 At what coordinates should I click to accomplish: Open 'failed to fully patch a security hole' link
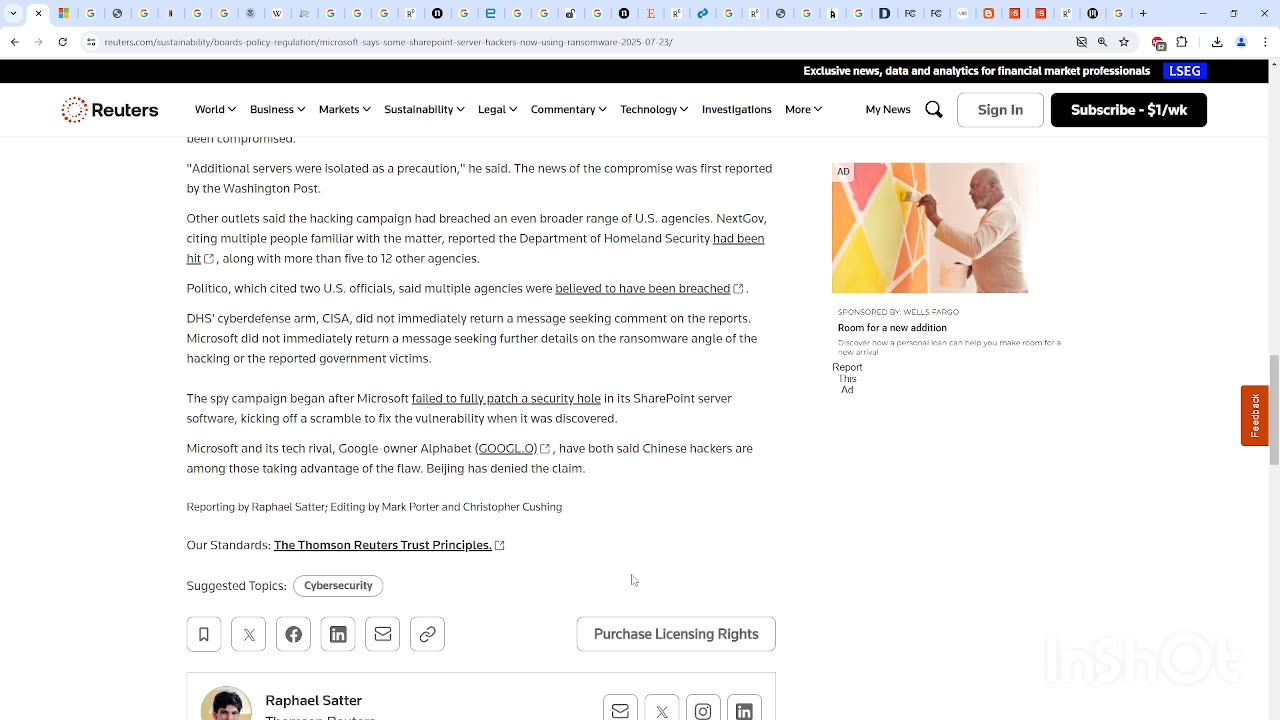(506, 399)
